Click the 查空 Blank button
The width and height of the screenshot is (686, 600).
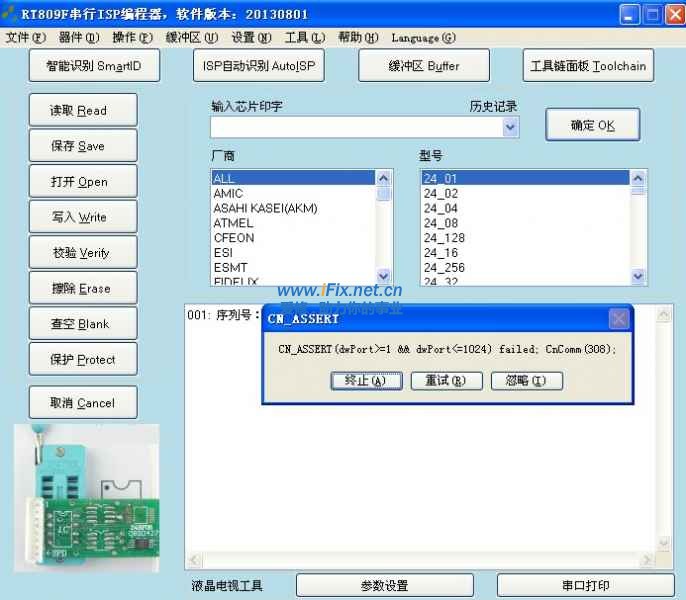(83, 323)
